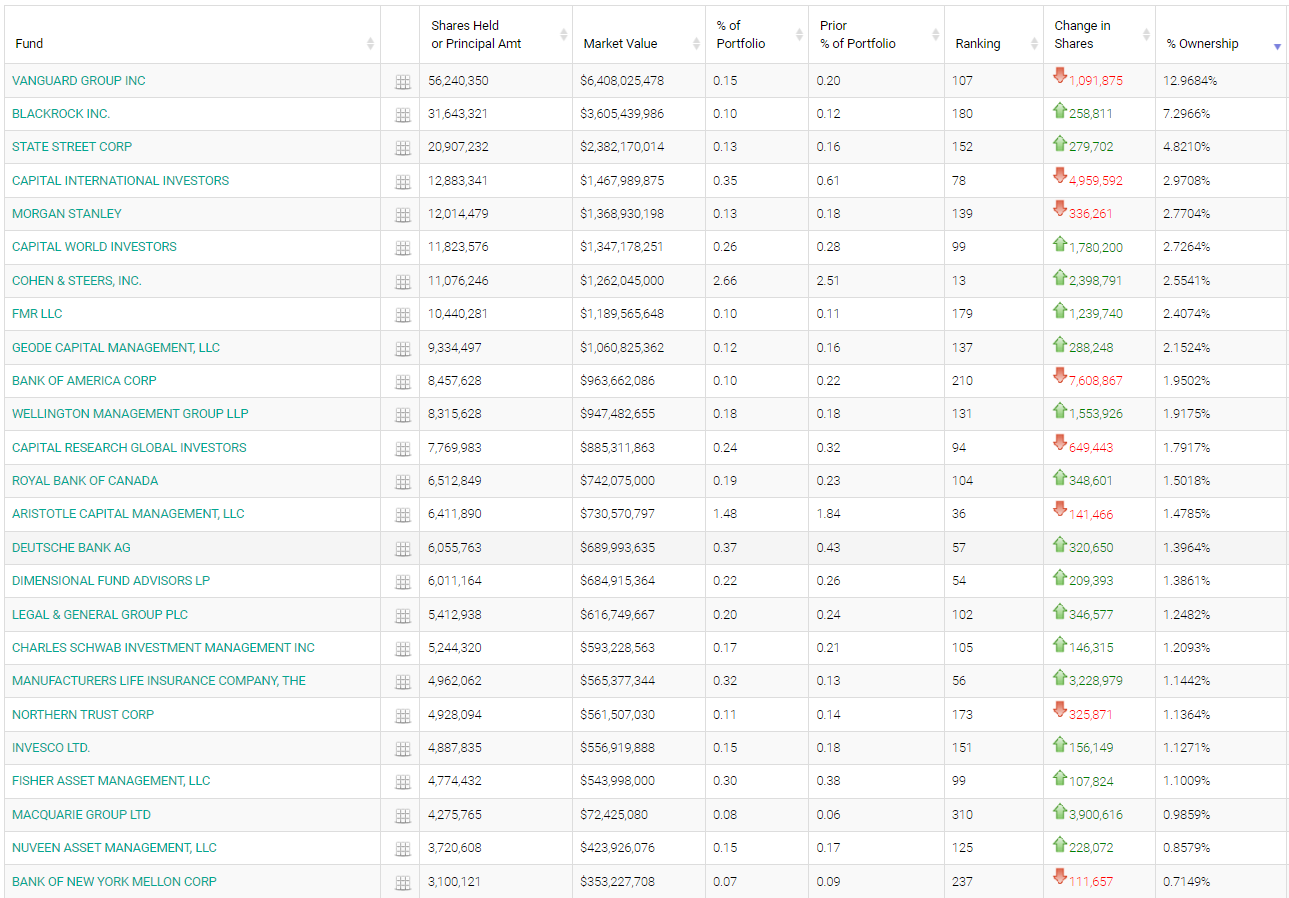1289x898 pixels.
Task: Open CAPITAL INTERNATIONAL INVESTORS fund link
Action: [120, 181]
